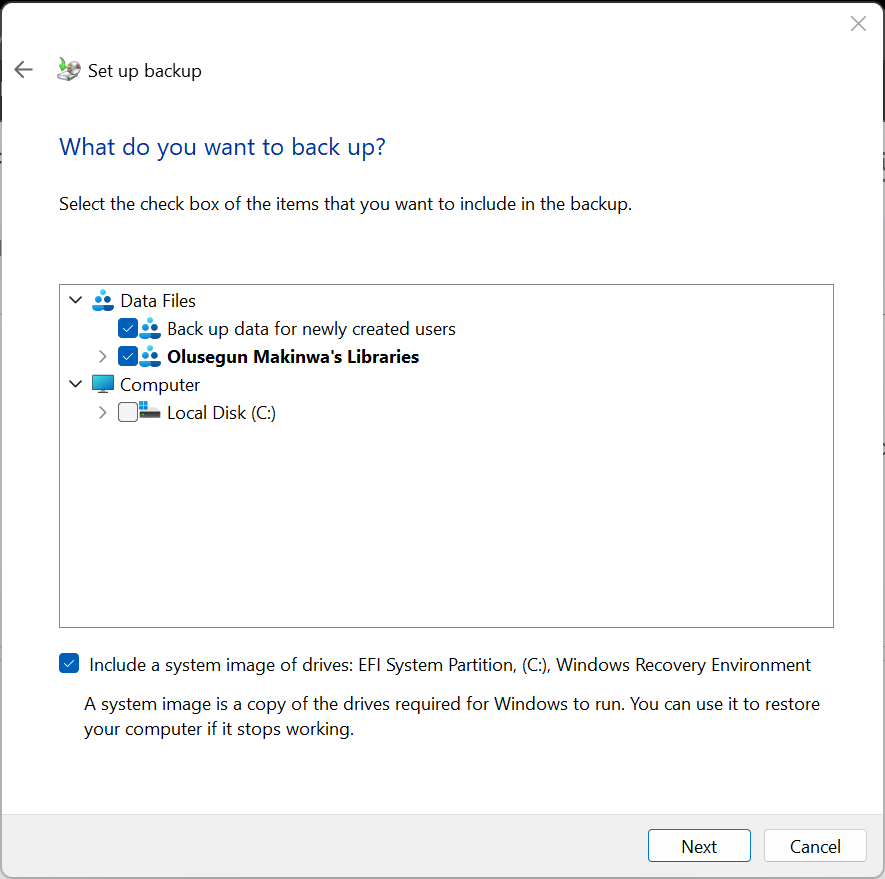Collapse the Computer tree node

pos(76,384)
